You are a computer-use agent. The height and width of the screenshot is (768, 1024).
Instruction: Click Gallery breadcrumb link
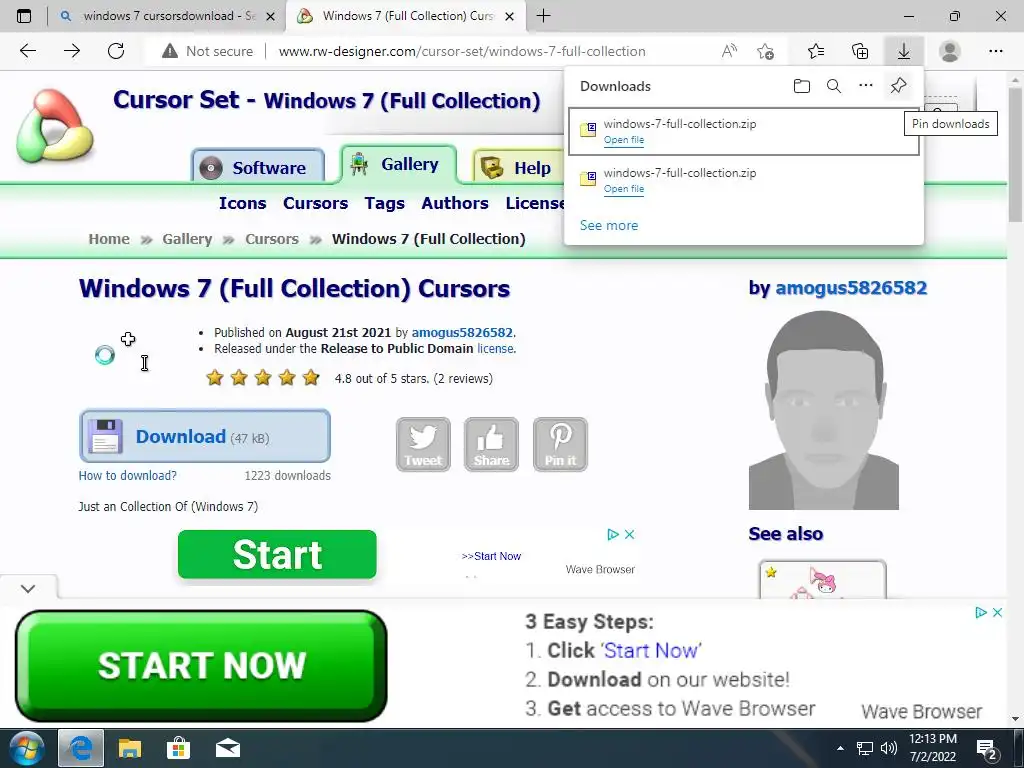[x=187, y=239]
